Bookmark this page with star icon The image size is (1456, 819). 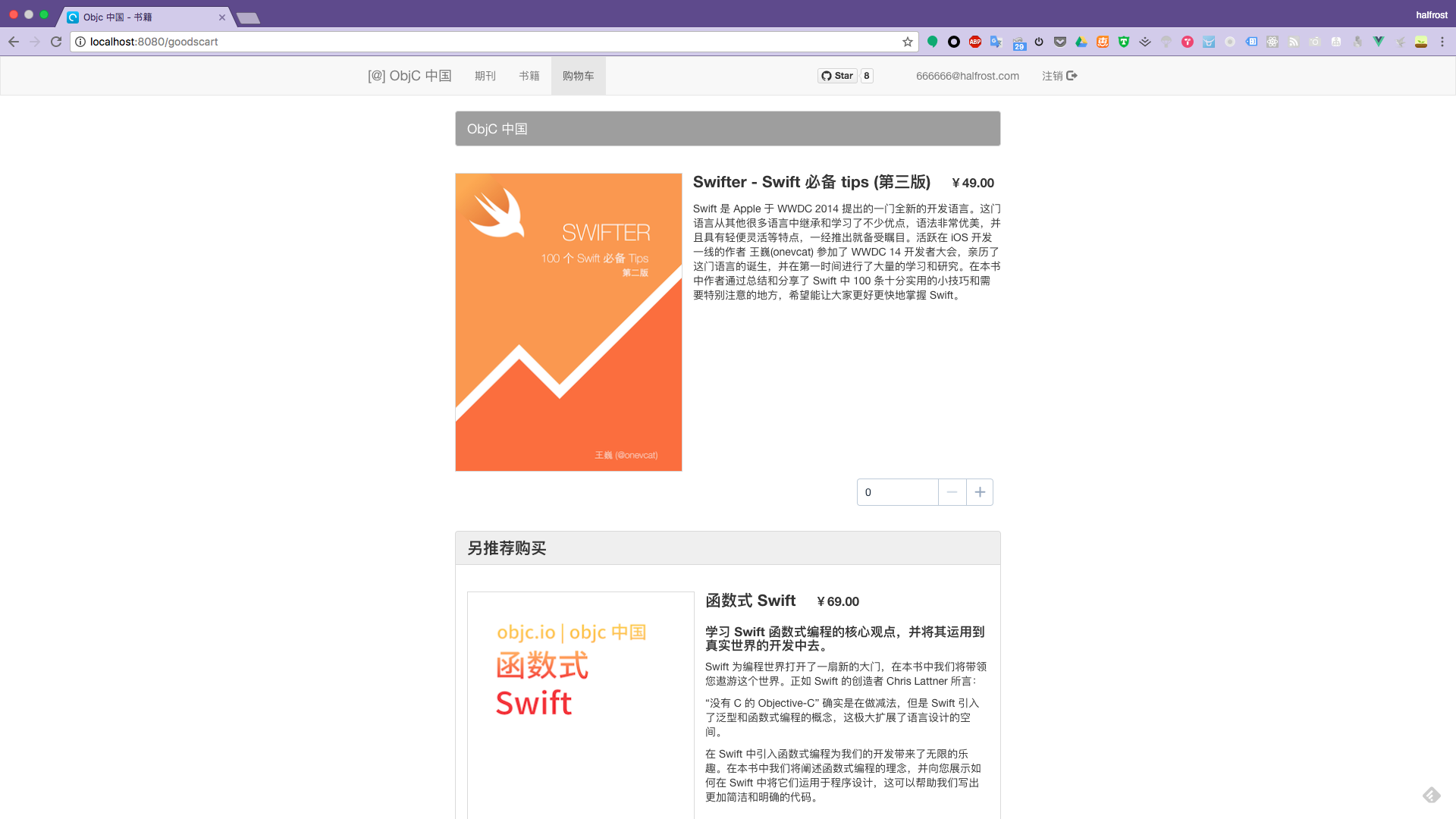(x=908, y=42)
